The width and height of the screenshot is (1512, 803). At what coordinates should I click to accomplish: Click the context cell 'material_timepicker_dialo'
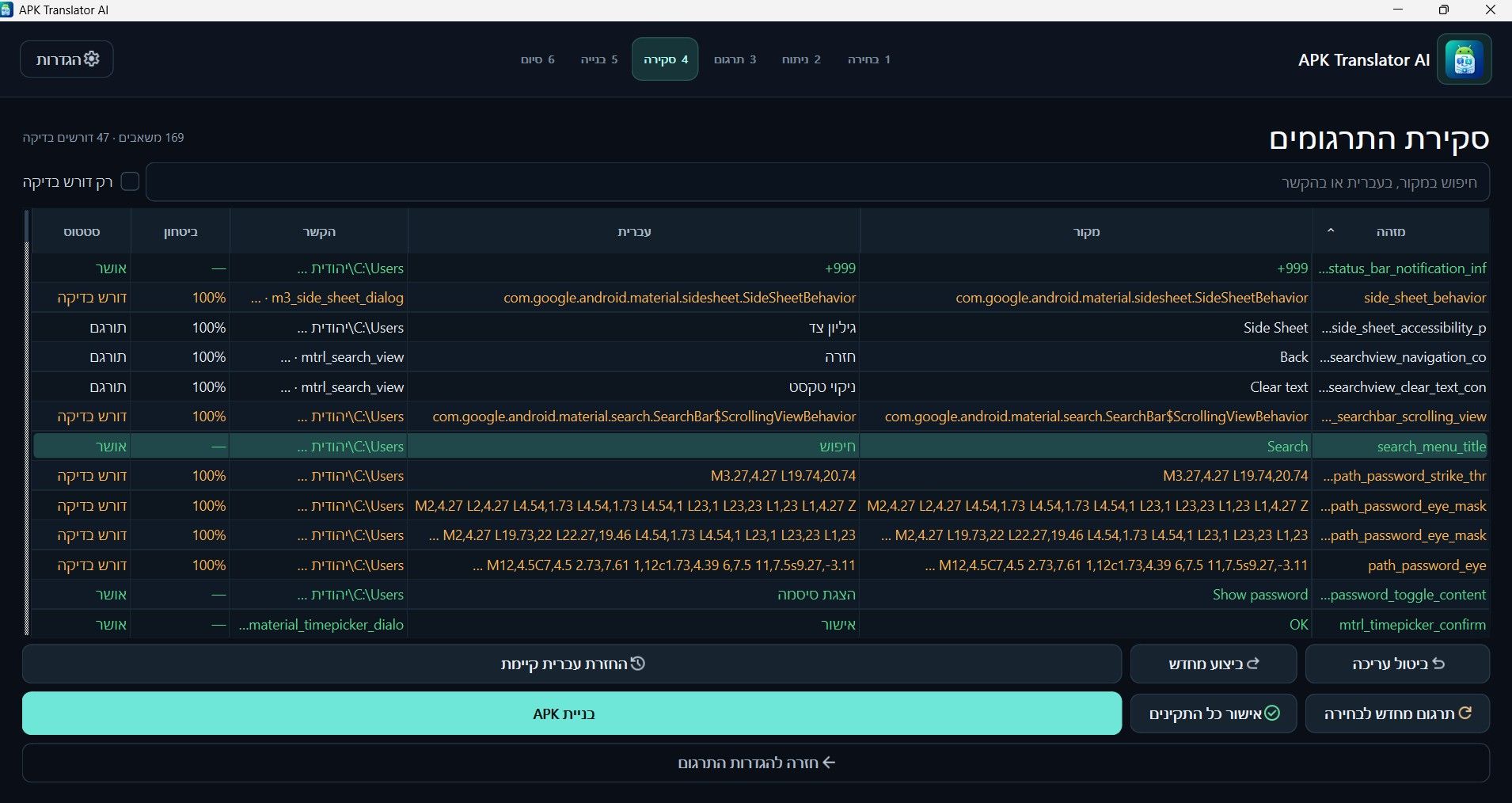(319, 625)
